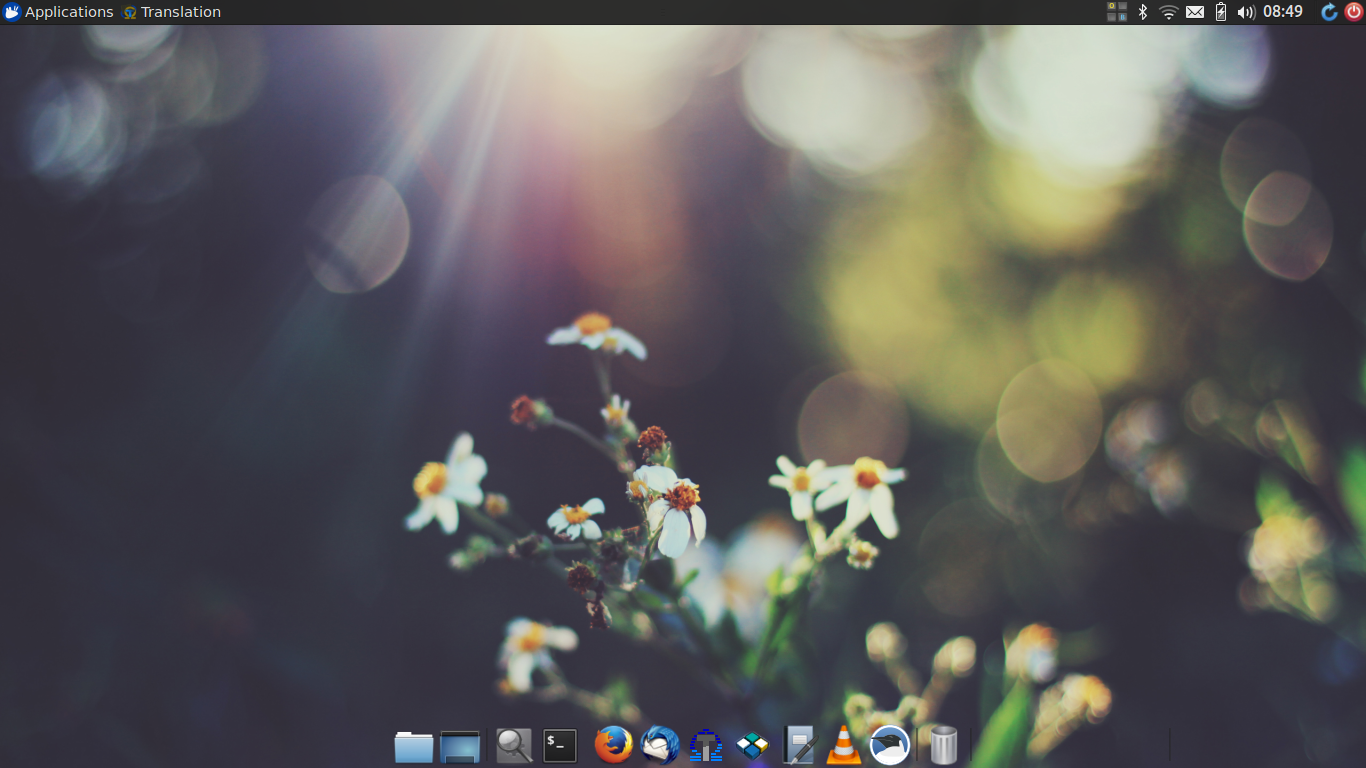This screenshot has width=1366, height=768.
Task: Launch the magnifier search tool in dock
Action: 514,745
